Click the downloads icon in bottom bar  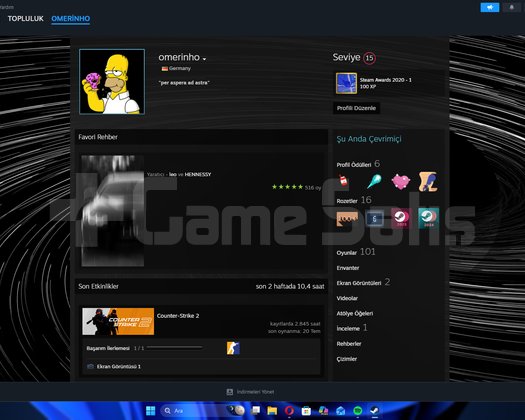[x=230, y=392]
